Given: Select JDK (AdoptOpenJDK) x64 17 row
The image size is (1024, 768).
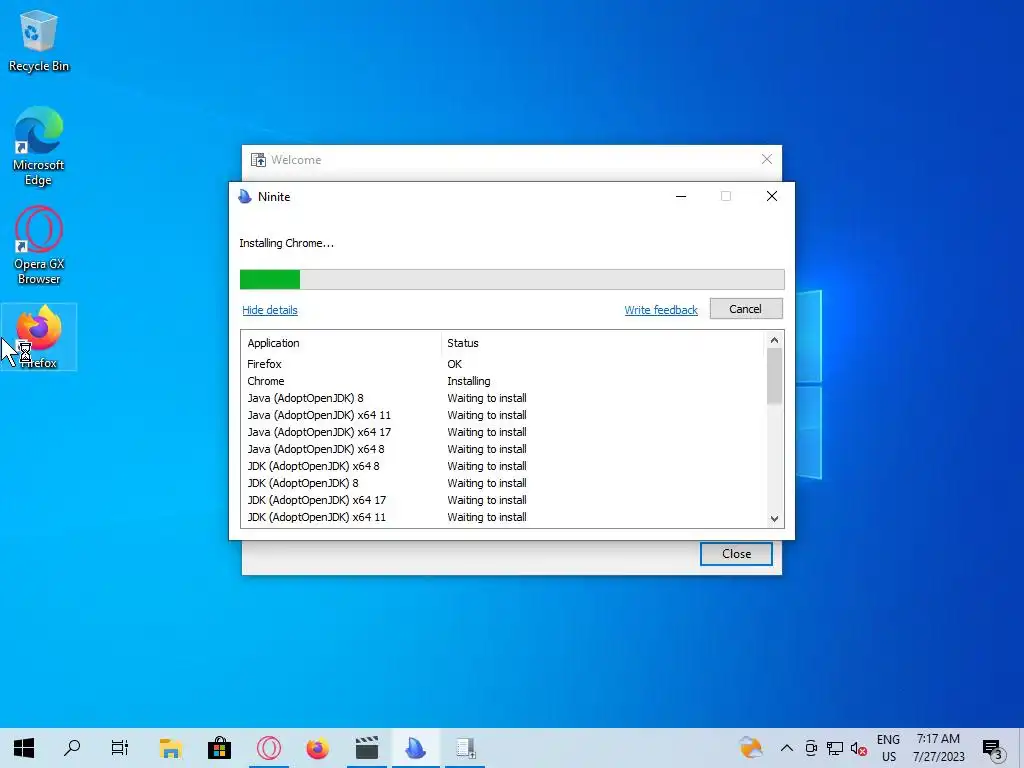Looking at the screenshot, I should (x=503, y=500).
